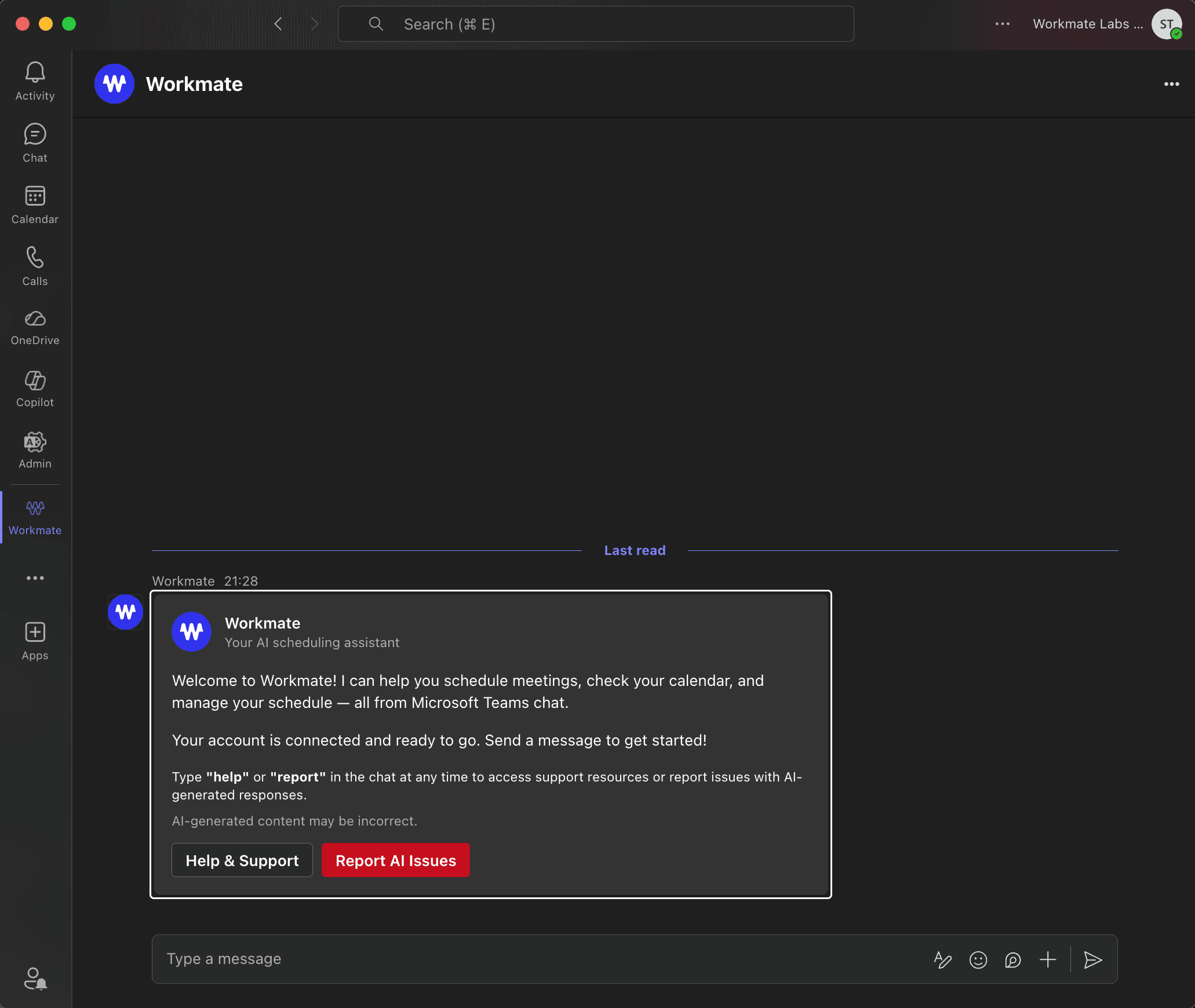Open the emoji picker
The width and height of the screenshot is (1195, 1008).
[x=978, y=960]
